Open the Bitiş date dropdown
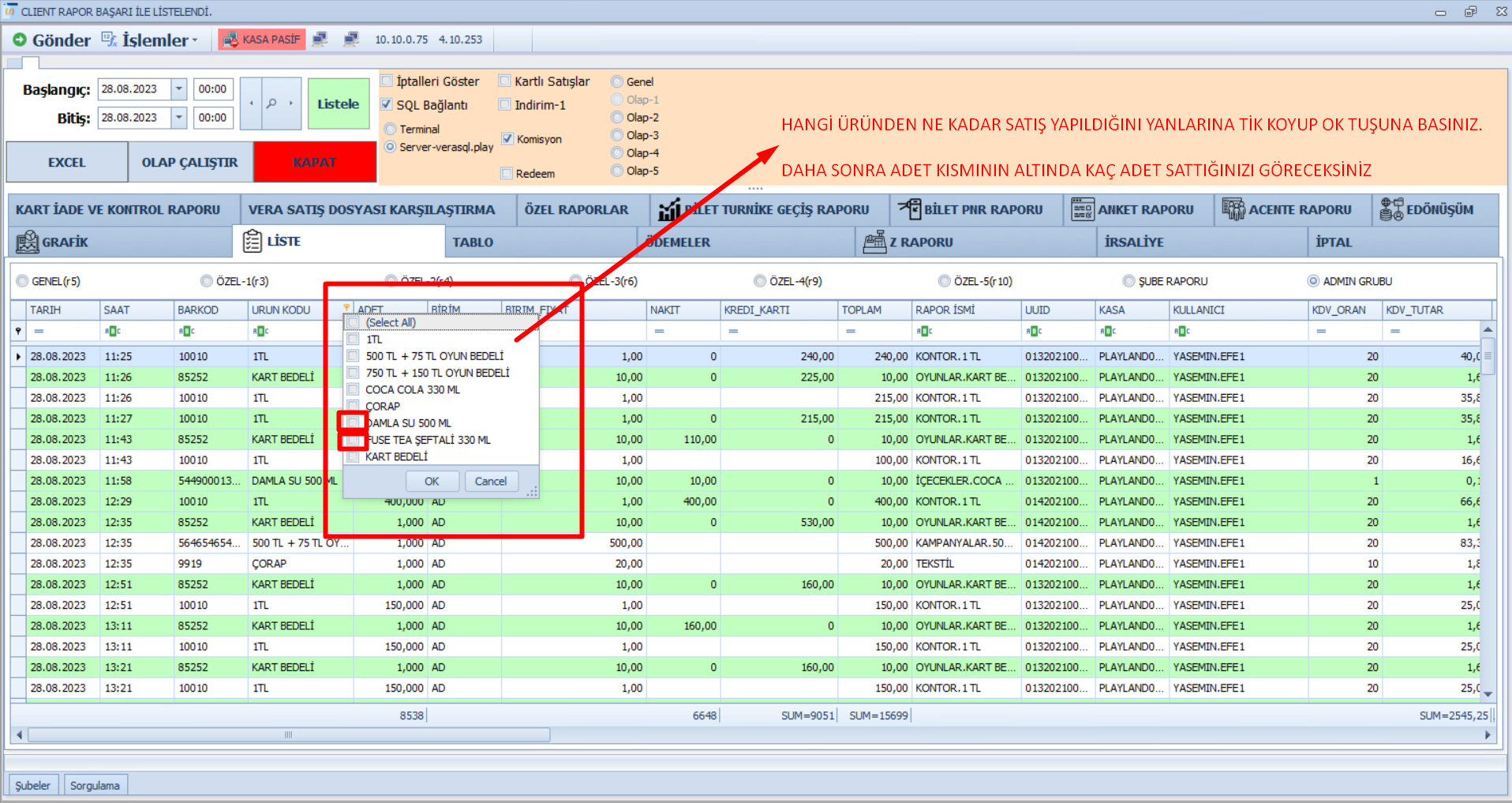The height and width of the screenshot is (803, 1512). (x=179, y=118)
